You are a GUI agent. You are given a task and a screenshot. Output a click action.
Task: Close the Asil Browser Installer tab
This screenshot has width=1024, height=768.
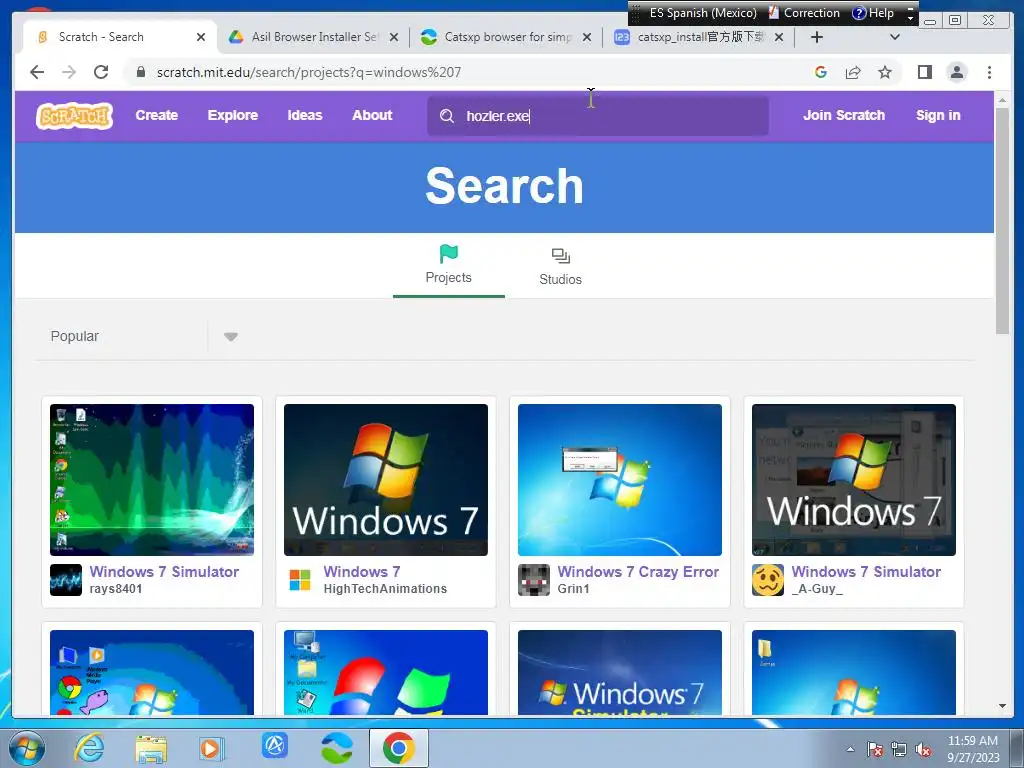394,37
